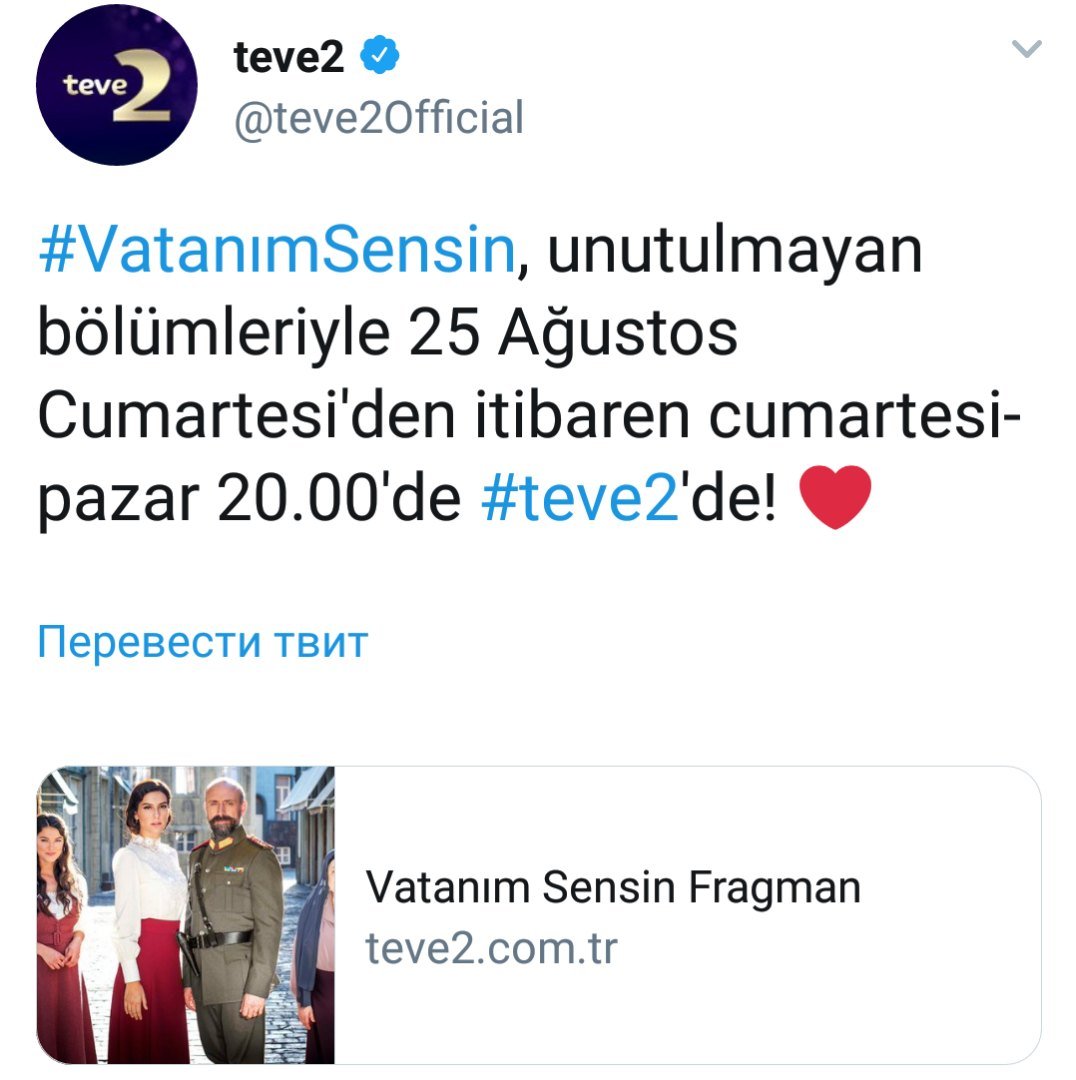
Task: Expand the tweet options chevron
Action: (x=1026, y=48)
